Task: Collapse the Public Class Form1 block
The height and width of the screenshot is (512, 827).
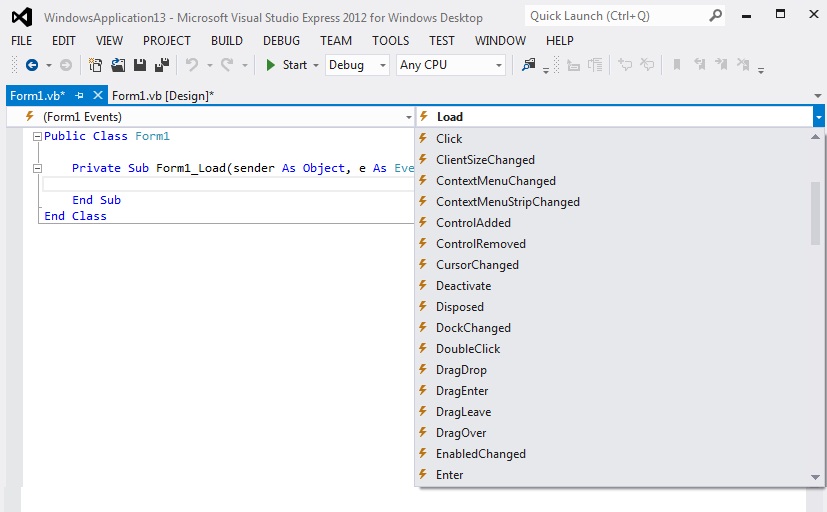Action: [37, 137]
